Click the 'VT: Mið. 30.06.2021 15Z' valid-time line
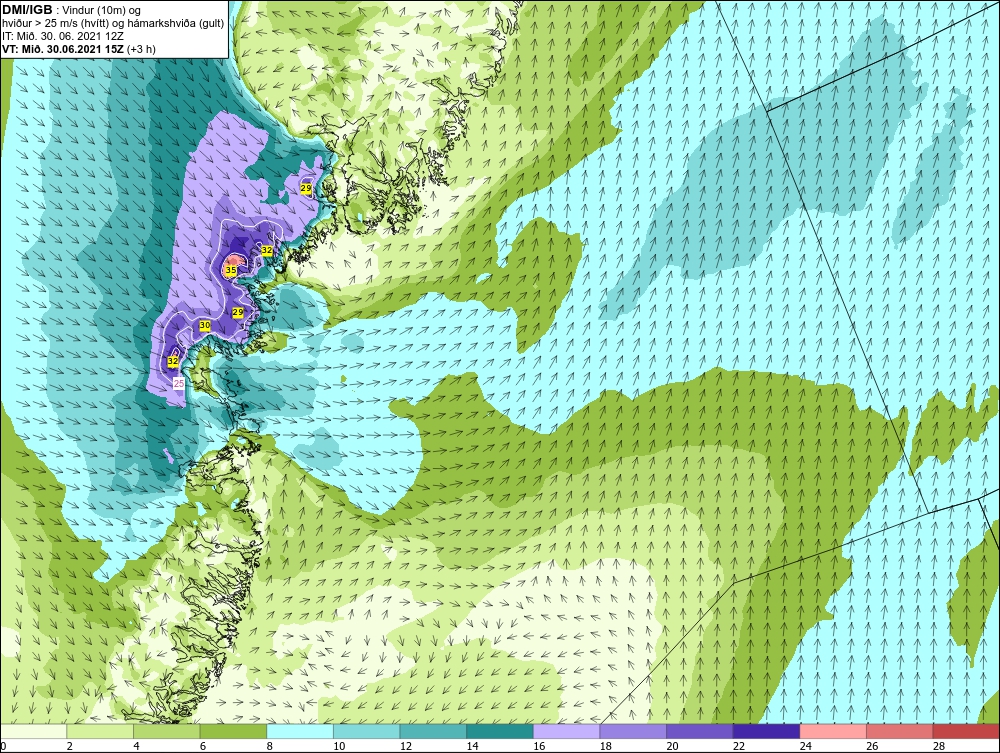The height and width of the screenshot is (753, 1000). [78, 48]
